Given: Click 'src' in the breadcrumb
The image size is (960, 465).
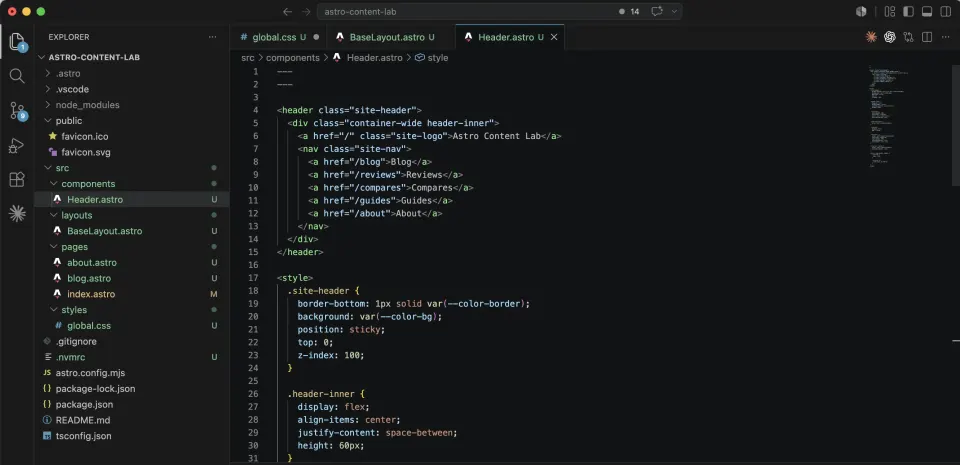Looking at the screenshot, I should pos(247,58).
